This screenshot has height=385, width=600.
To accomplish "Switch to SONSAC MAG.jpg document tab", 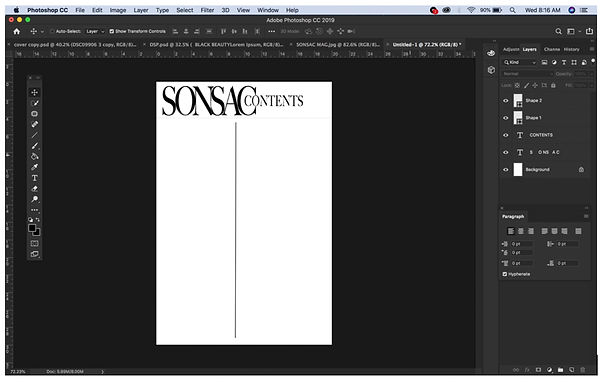I will (x=338, y=45).
